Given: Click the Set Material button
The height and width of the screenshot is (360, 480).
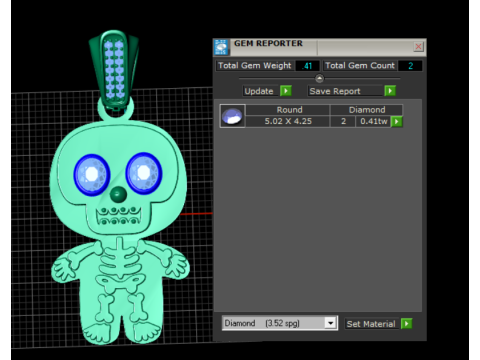Looking at the screenshot, I should 371,324.
